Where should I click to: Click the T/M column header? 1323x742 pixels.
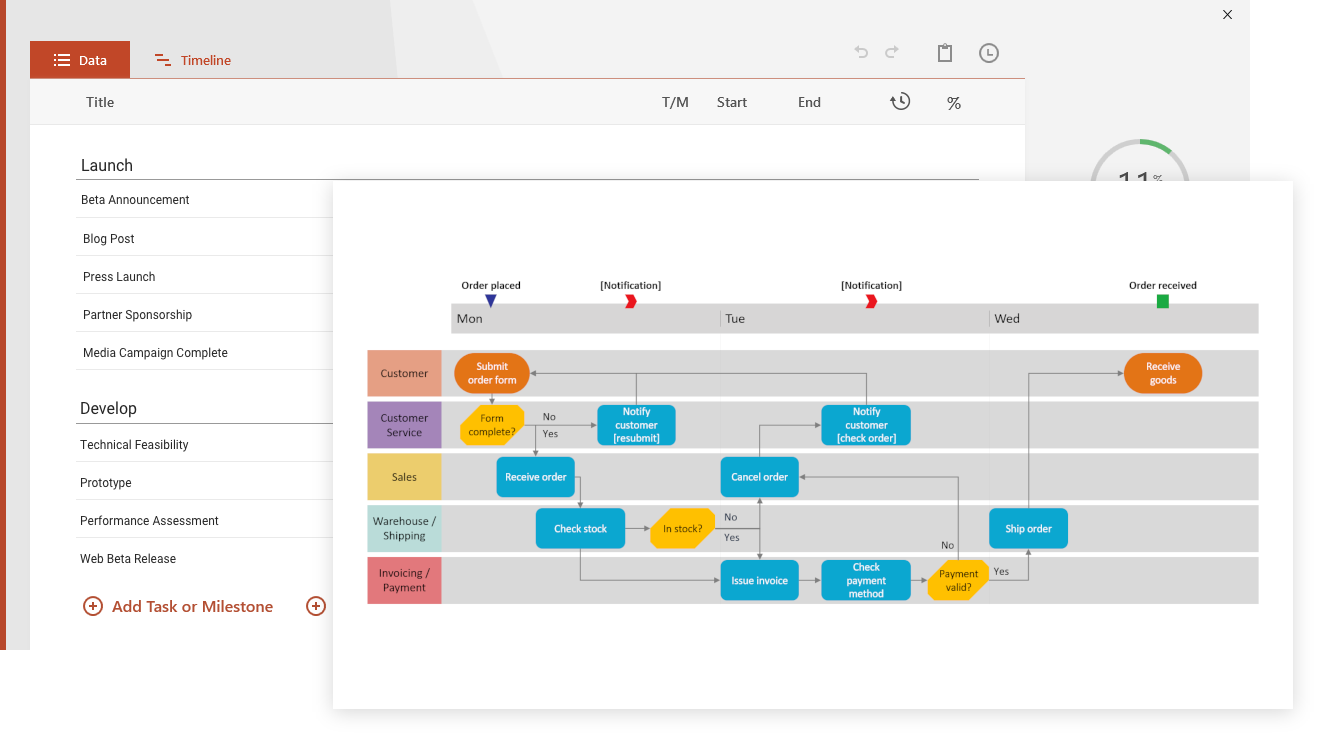[675, 102]
